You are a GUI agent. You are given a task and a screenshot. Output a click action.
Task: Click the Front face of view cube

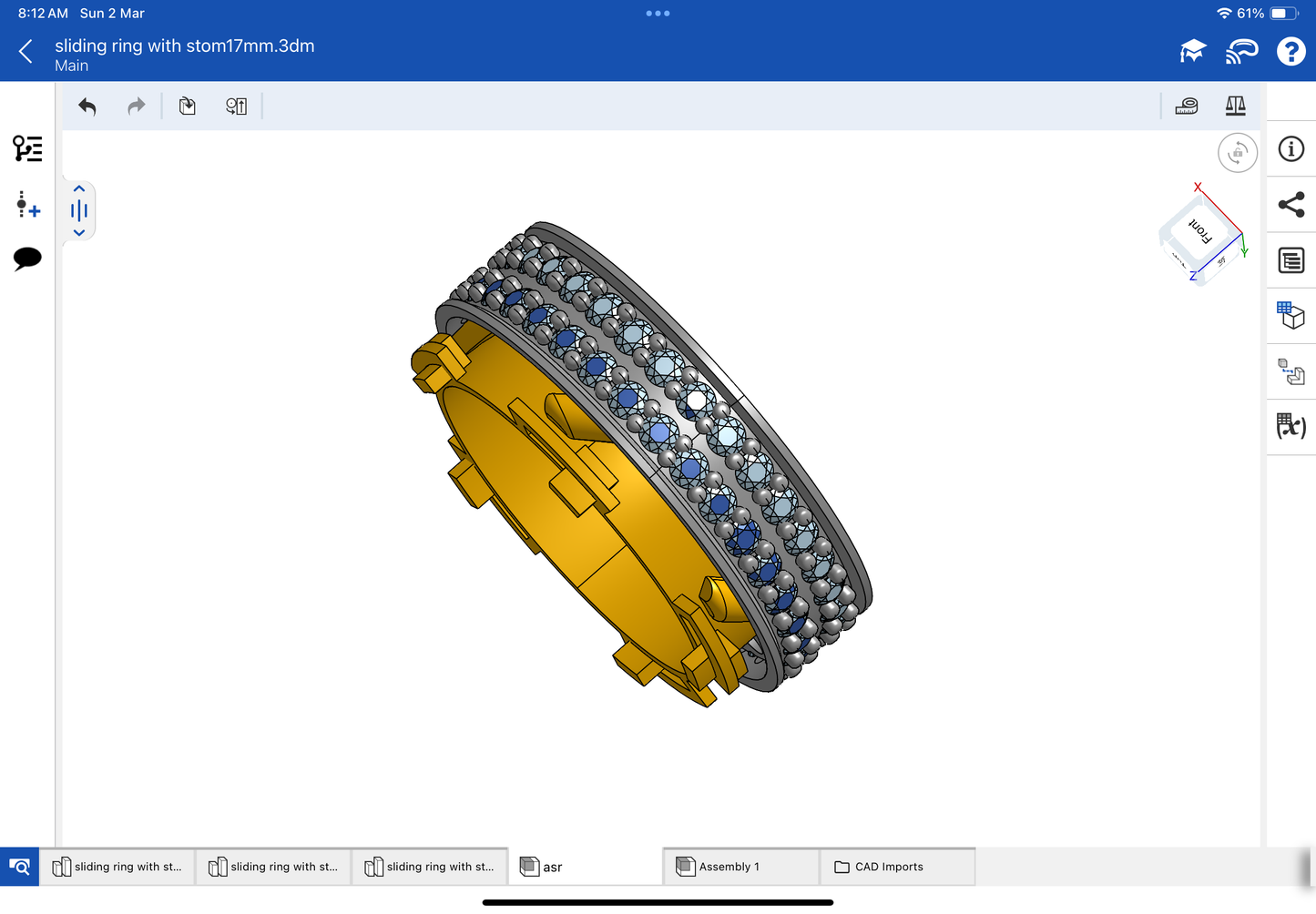tap(1199, 231)
